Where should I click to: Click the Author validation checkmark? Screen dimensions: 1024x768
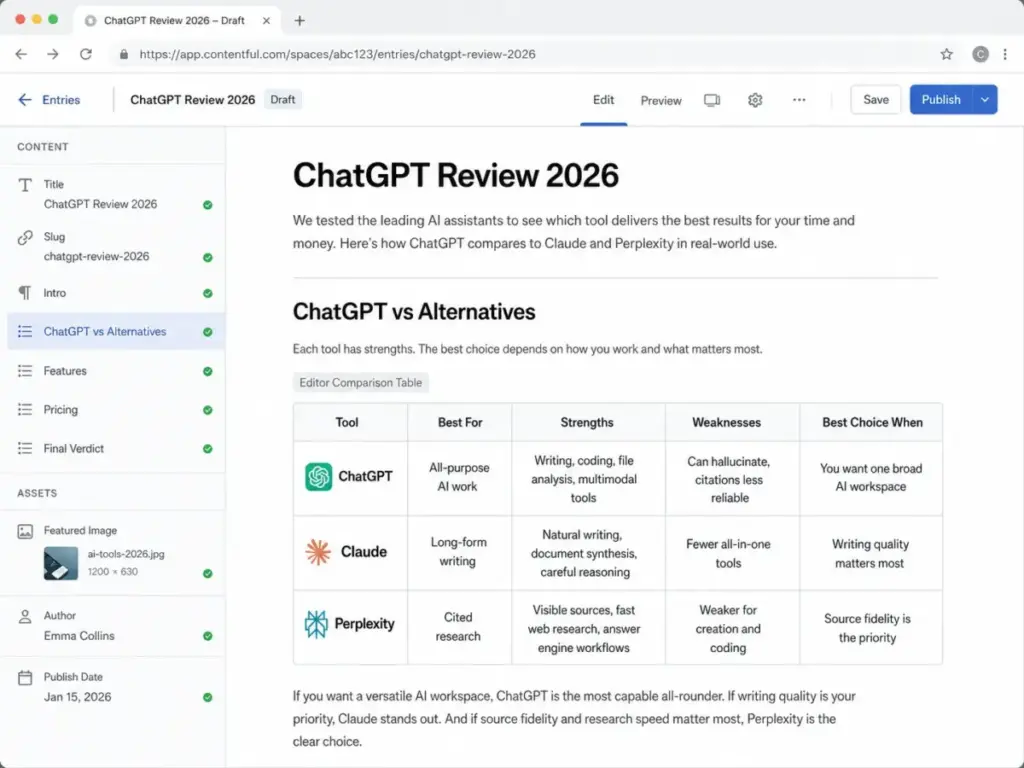[208, 636]
